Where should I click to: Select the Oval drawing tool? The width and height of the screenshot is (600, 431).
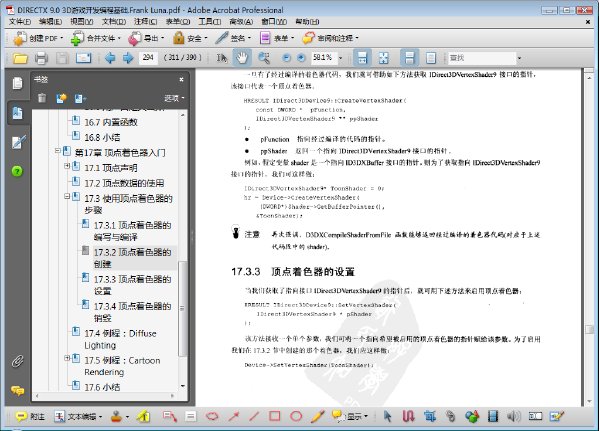(296, 416)
